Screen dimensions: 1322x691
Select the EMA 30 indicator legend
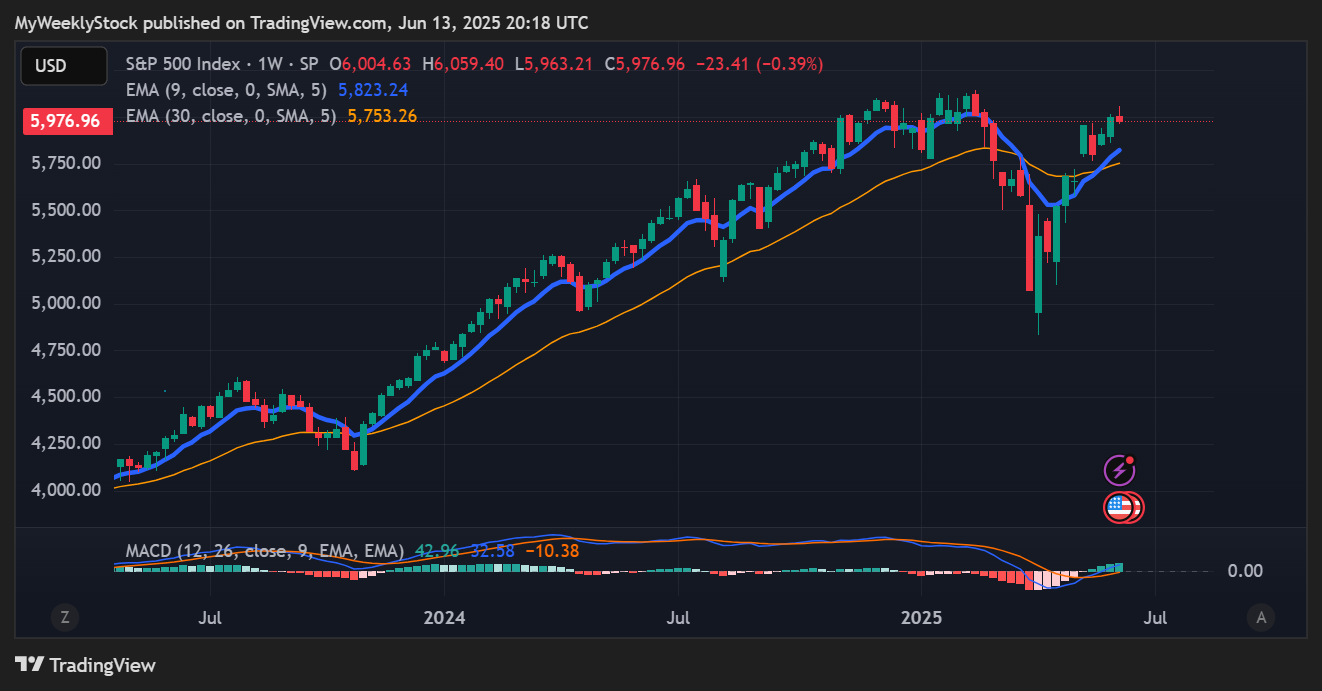click(233, 116)
